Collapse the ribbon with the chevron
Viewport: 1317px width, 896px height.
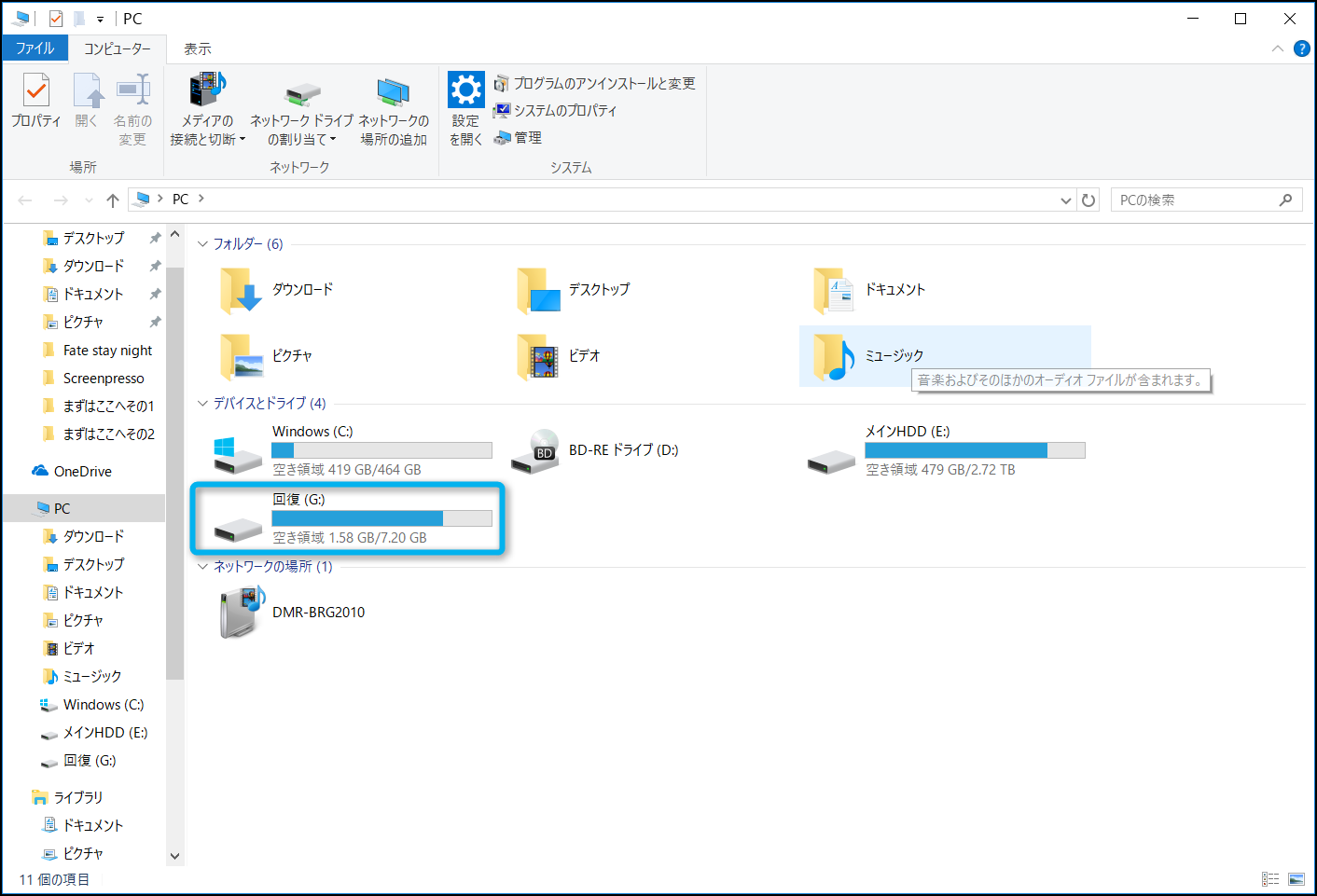pyautogui.click(x=1277, y=48)
